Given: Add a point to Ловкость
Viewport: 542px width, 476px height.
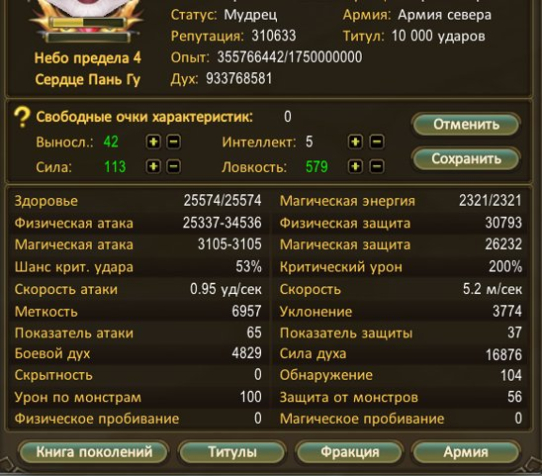Looking at the screenshot, I should pos(355,167).
